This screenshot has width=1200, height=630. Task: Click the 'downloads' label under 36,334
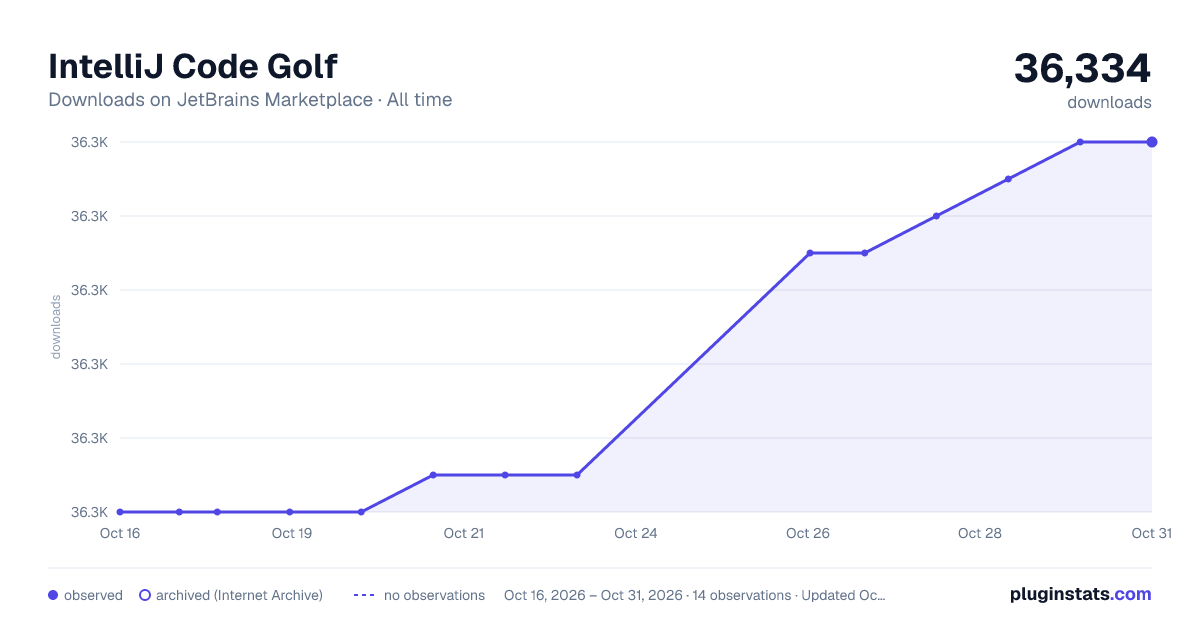click(x=1109, y=102)
